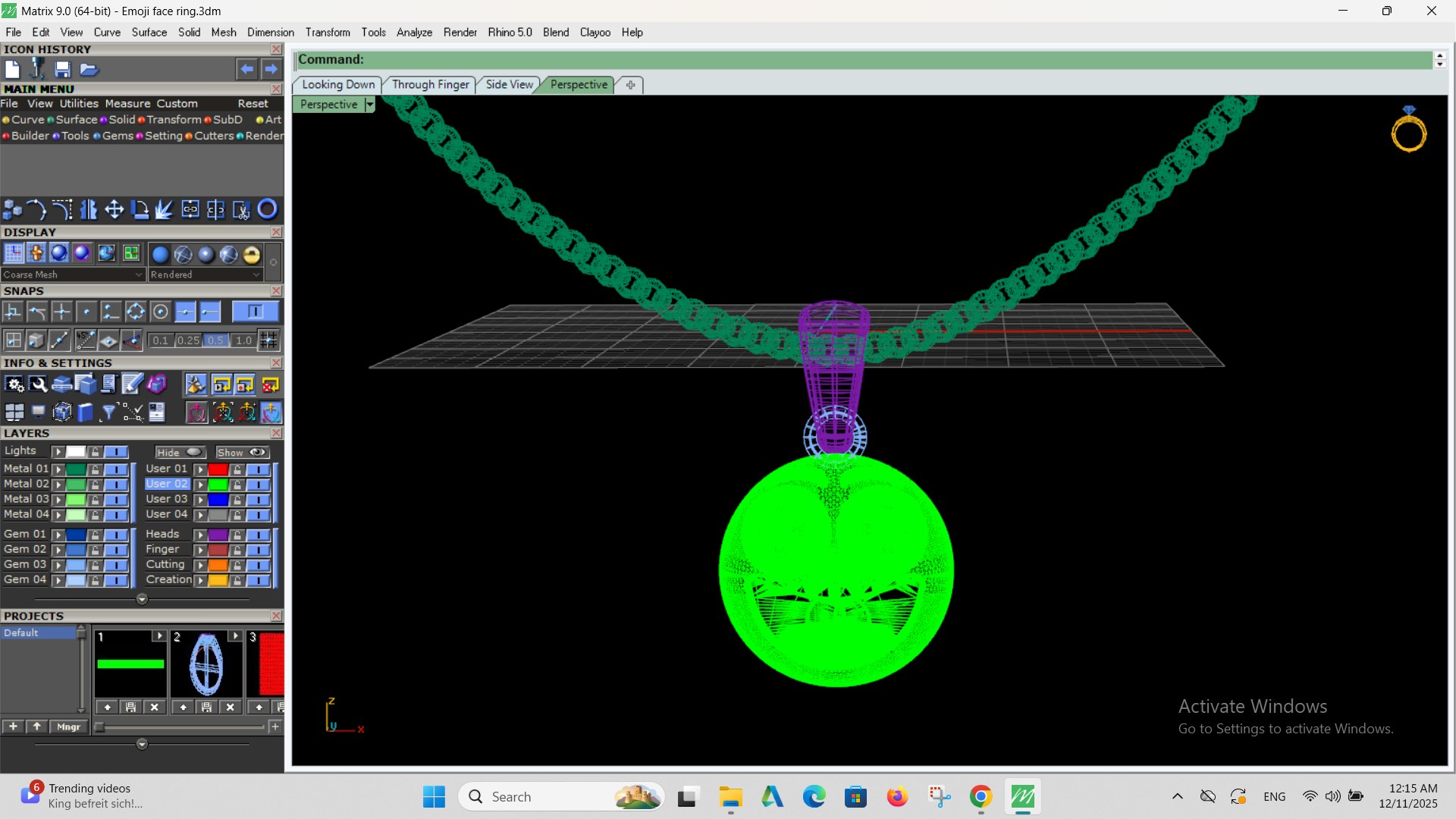Select the Move arrows tool
Screen dimensions: 1456x819
[x=115, y=209]
